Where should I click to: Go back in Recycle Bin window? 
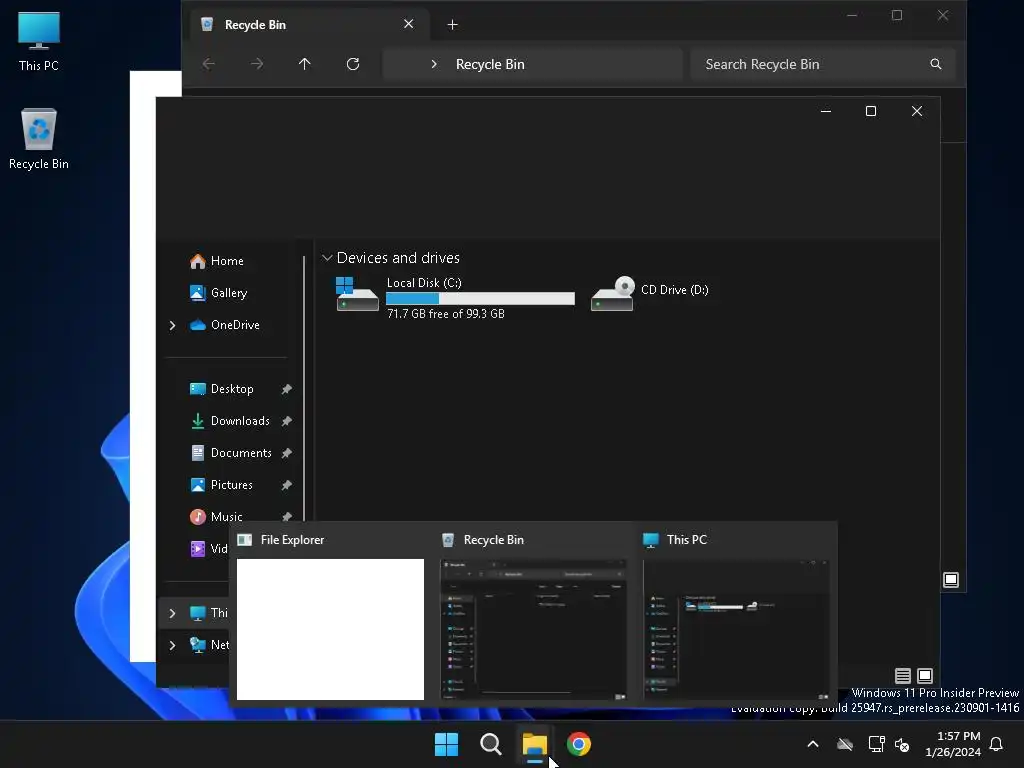click(208, 64)
